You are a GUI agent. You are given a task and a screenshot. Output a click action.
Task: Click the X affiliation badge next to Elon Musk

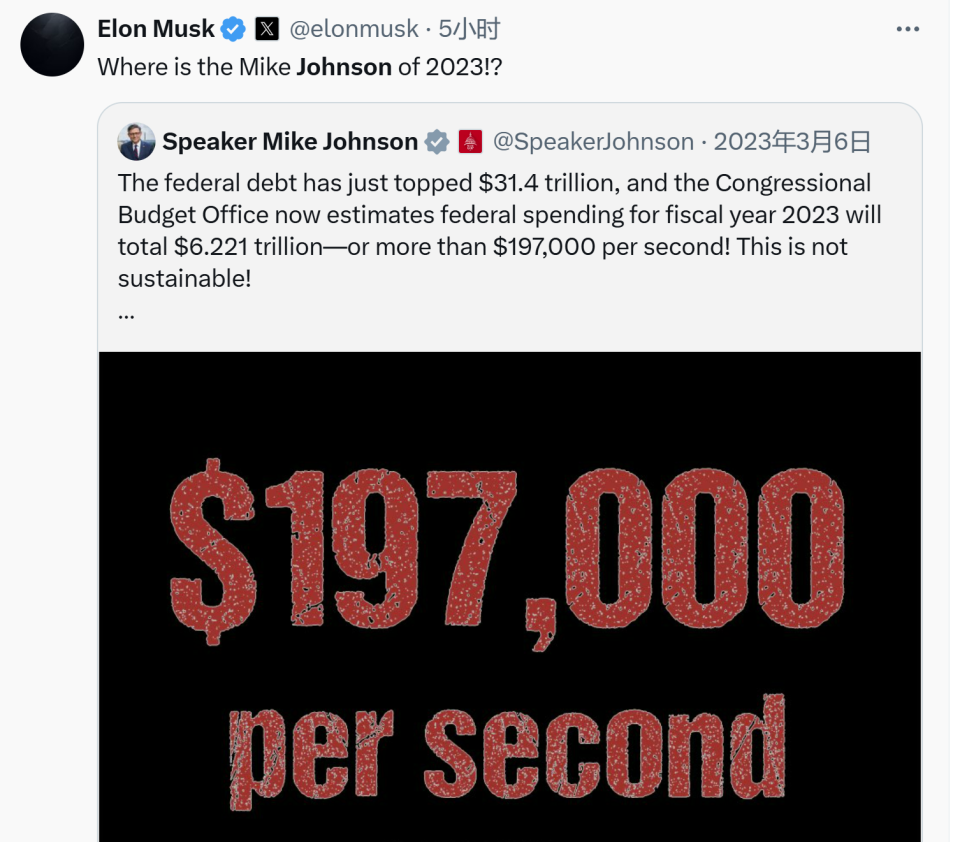(x=266, y=29)
